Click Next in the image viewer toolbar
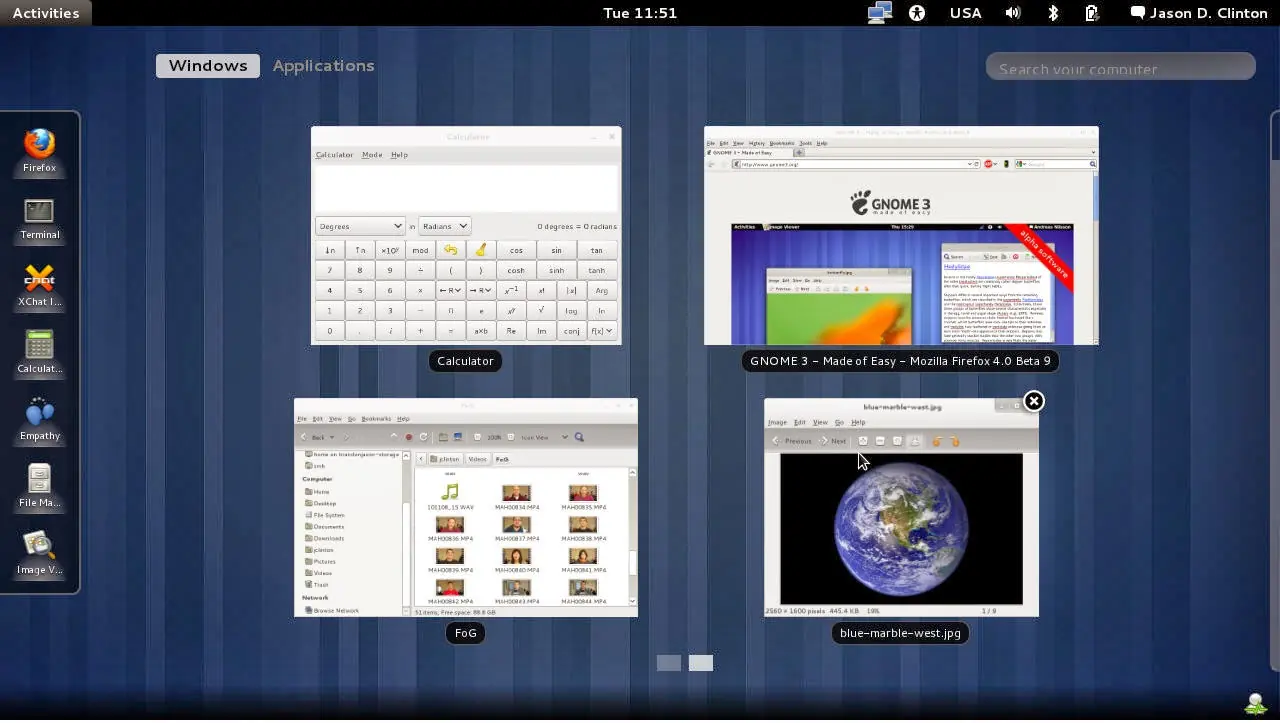The image size is (1280, 723). coord(833,441)
